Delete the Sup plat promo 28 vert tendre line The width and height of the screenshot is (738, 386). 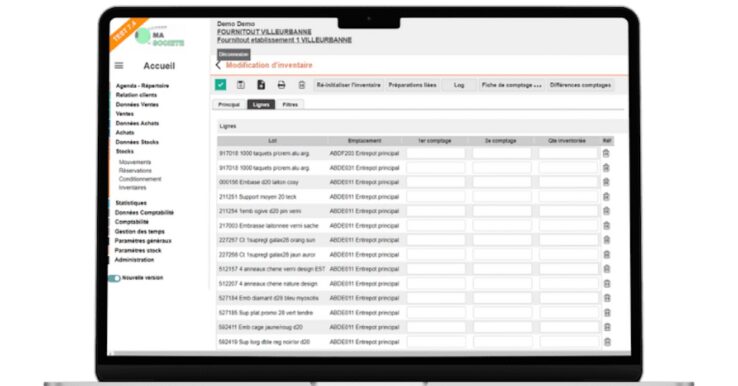[x=607, y=313]
